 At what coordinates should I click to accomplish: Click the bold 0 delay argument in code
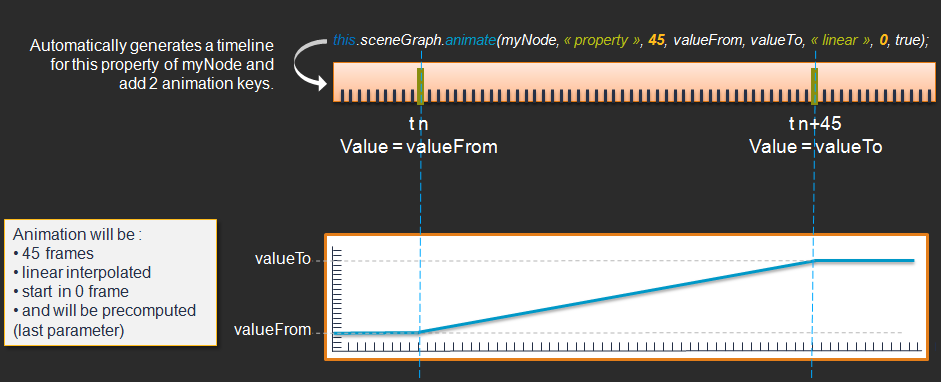click(884, 41)
